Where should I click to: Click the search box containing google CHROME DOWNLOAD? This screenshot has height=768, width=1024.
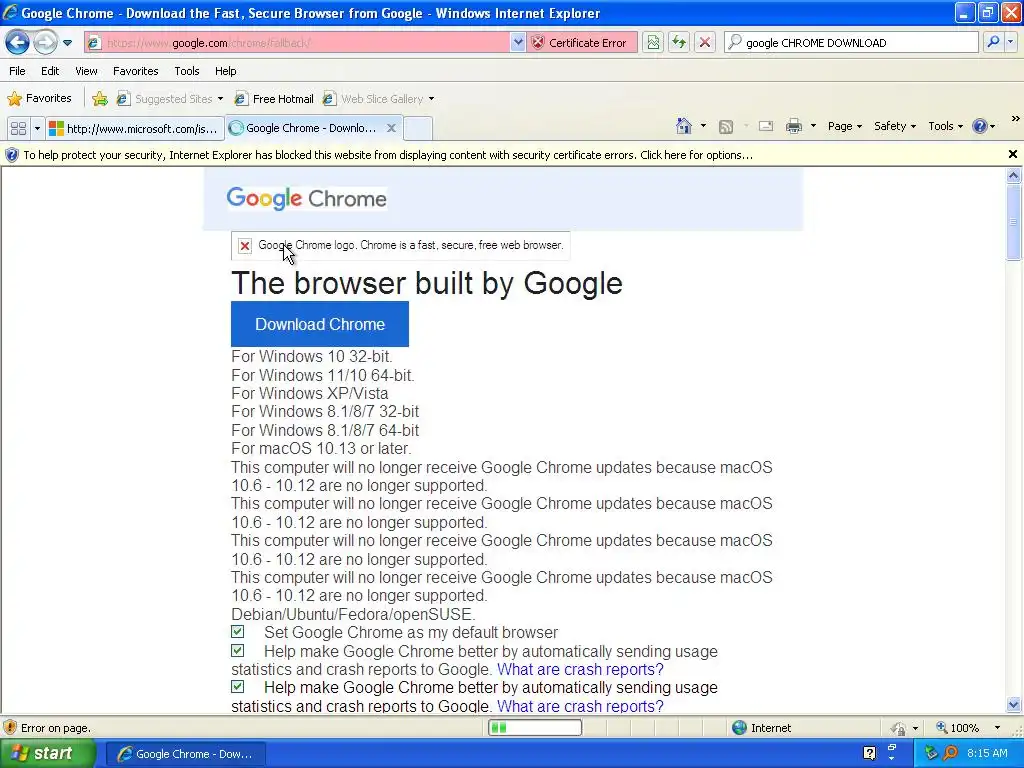(x=851, y=43)
